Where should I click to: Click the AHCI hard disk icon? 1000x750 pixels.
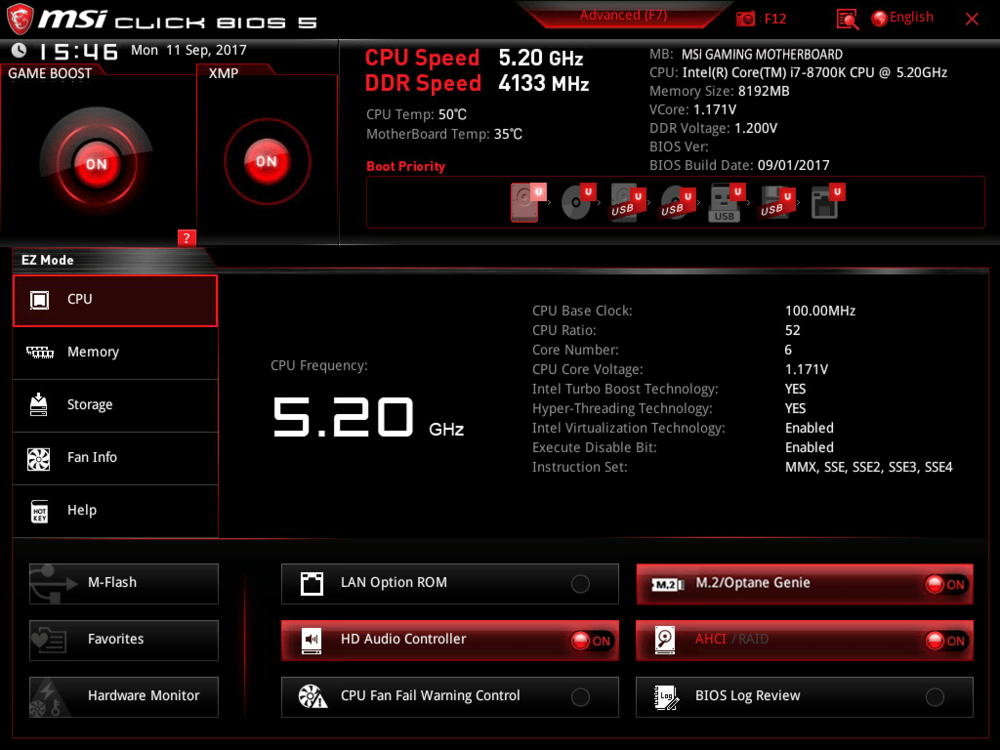[665, 640]
